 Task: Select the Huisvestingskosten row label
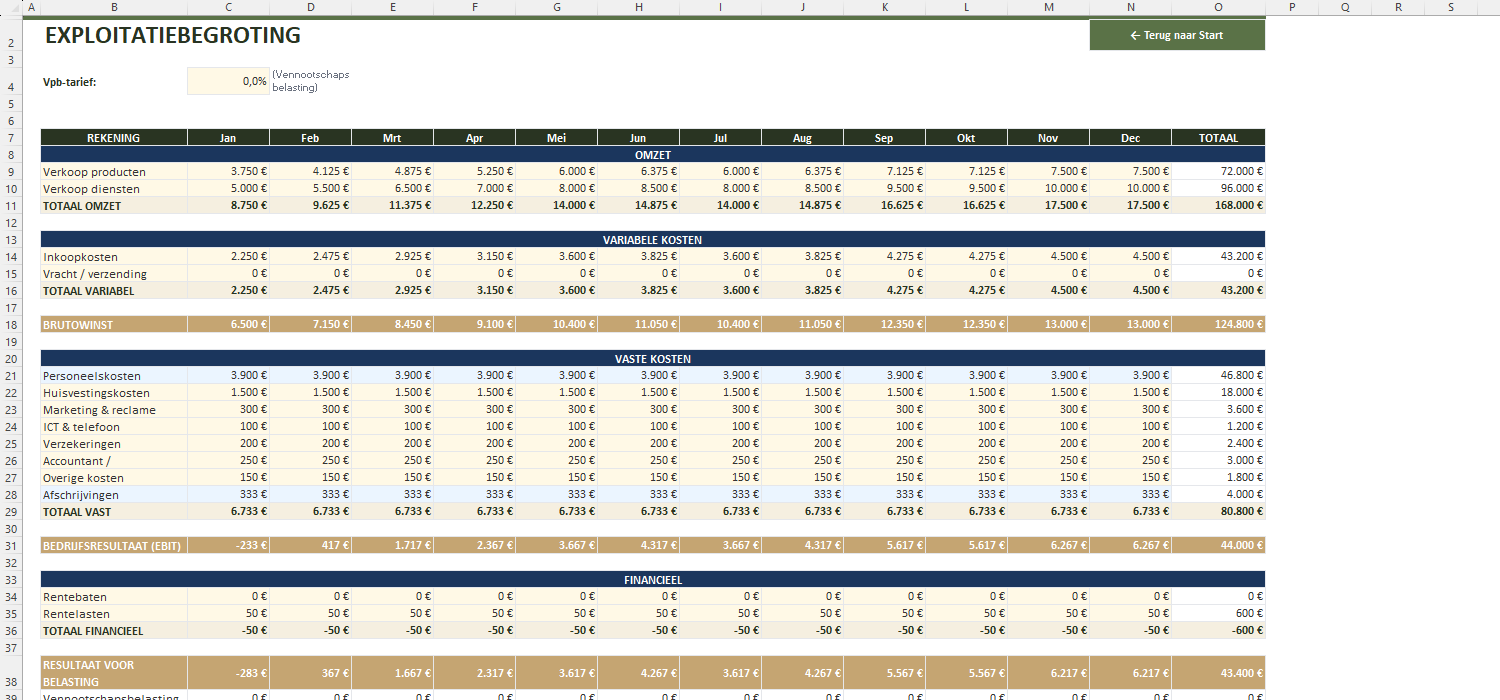tap(114, 393)
